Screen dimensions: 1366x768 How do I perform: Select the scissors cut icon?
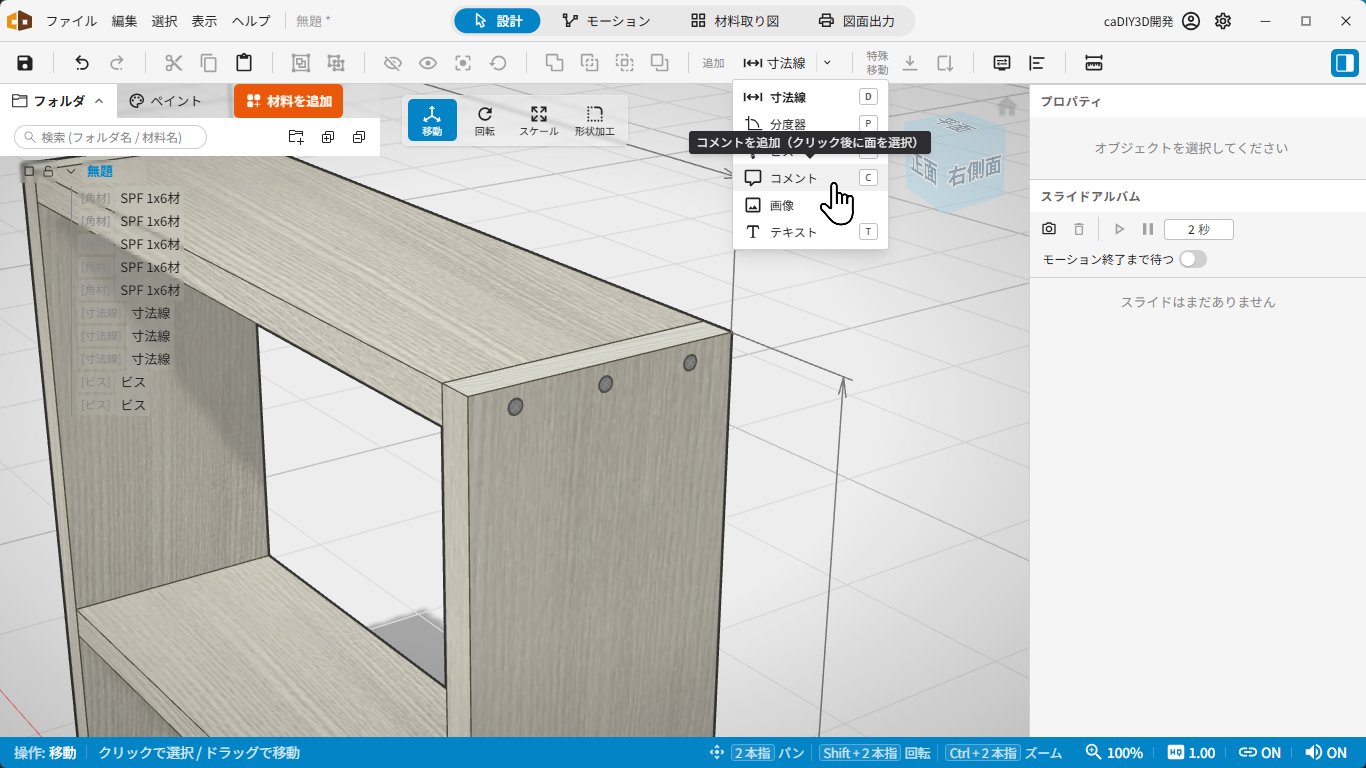[174, 63]
